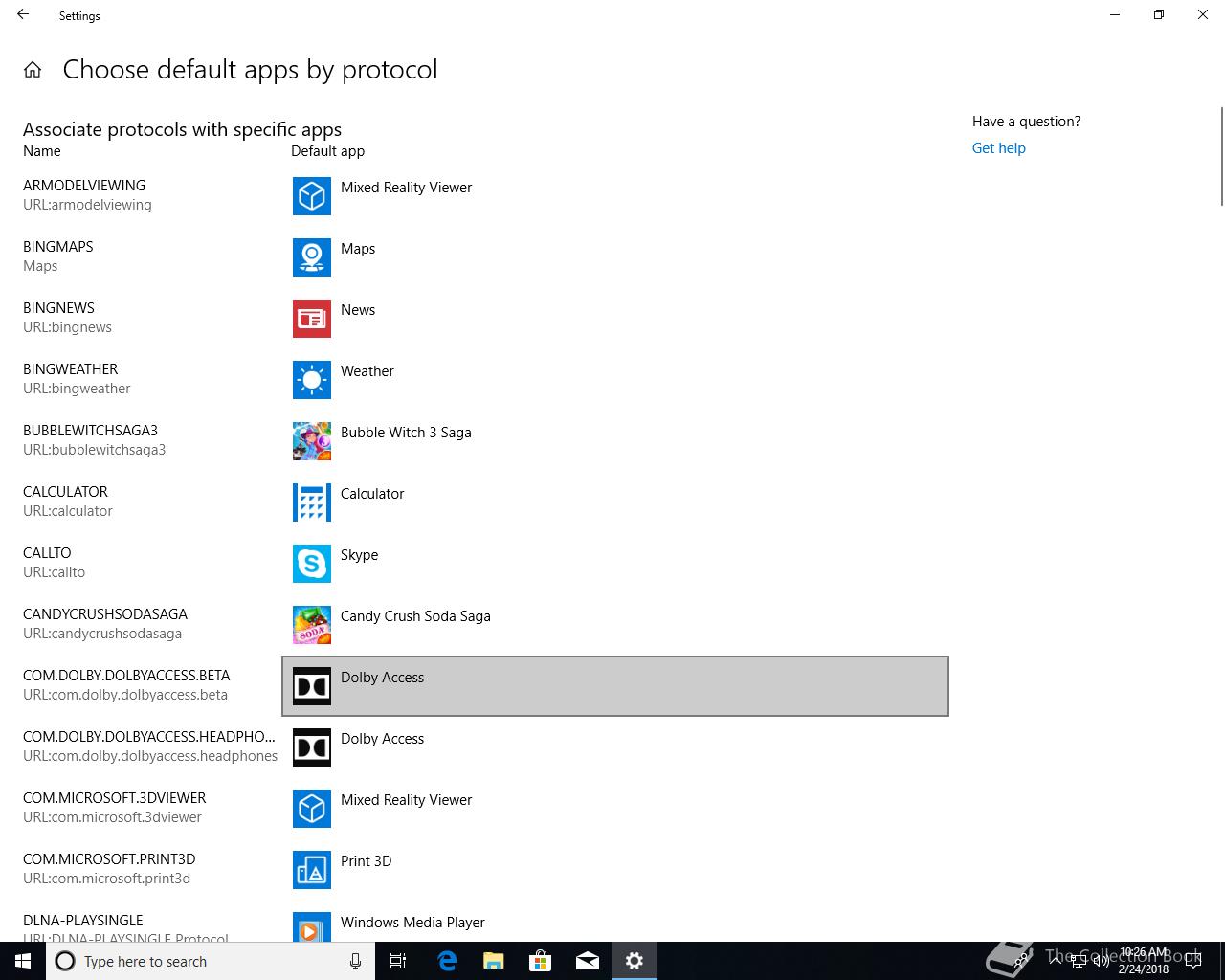Click Windows Media Player app name
Image resolution: width=1225 pixels, height=980 pixels.
click(x=412, y=923)
